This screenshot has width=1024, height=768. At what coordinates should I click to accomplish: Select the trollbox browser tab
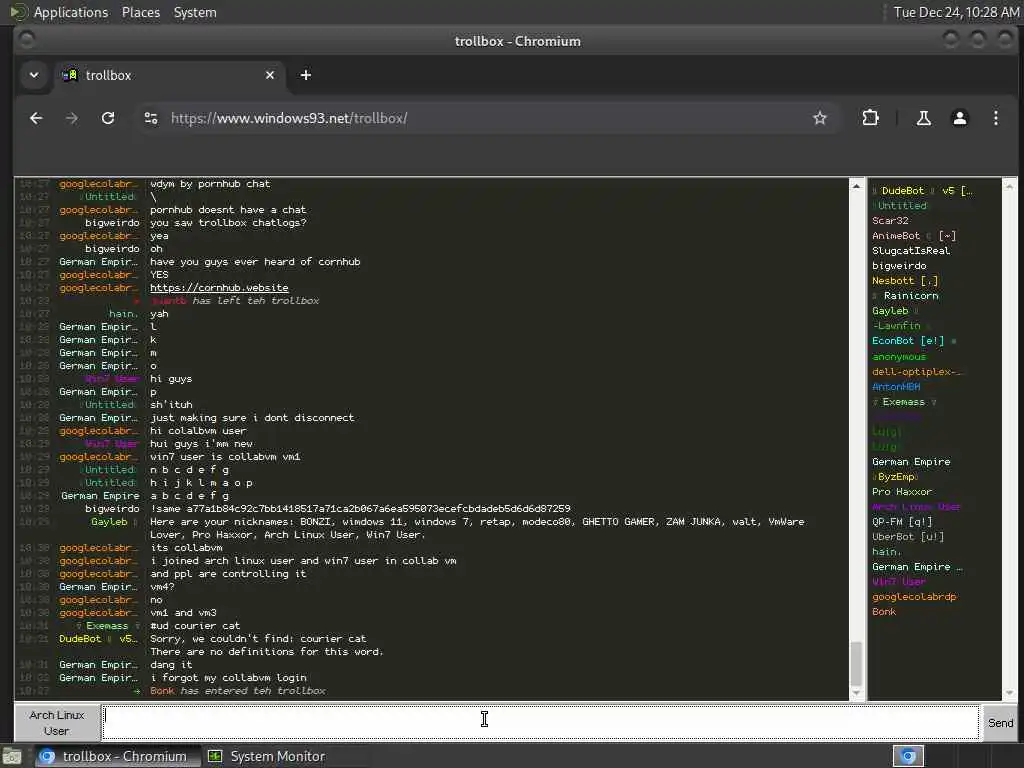[169, 75]
